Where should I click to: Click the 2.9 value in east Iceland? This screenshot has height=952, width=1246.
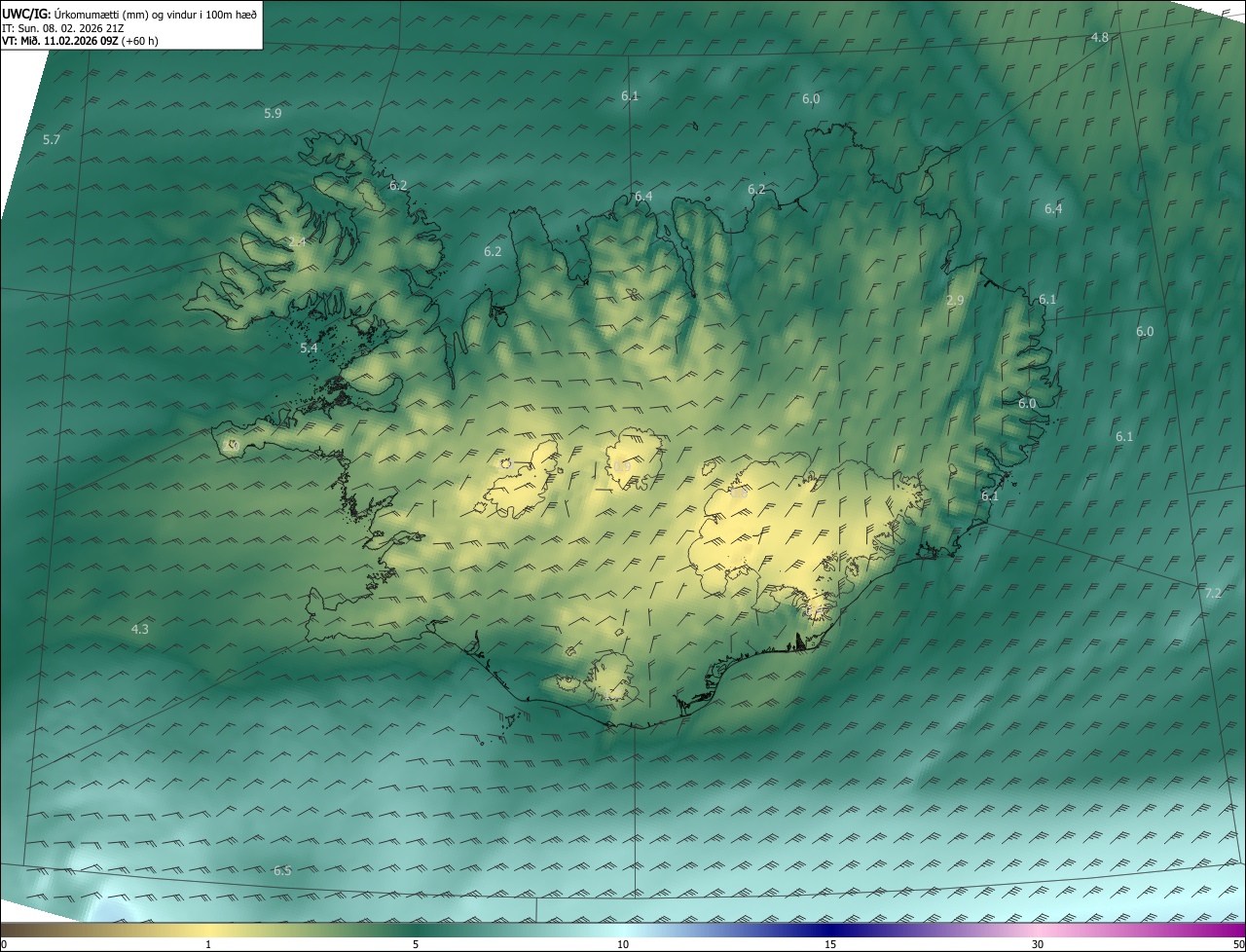click(955, 301)
